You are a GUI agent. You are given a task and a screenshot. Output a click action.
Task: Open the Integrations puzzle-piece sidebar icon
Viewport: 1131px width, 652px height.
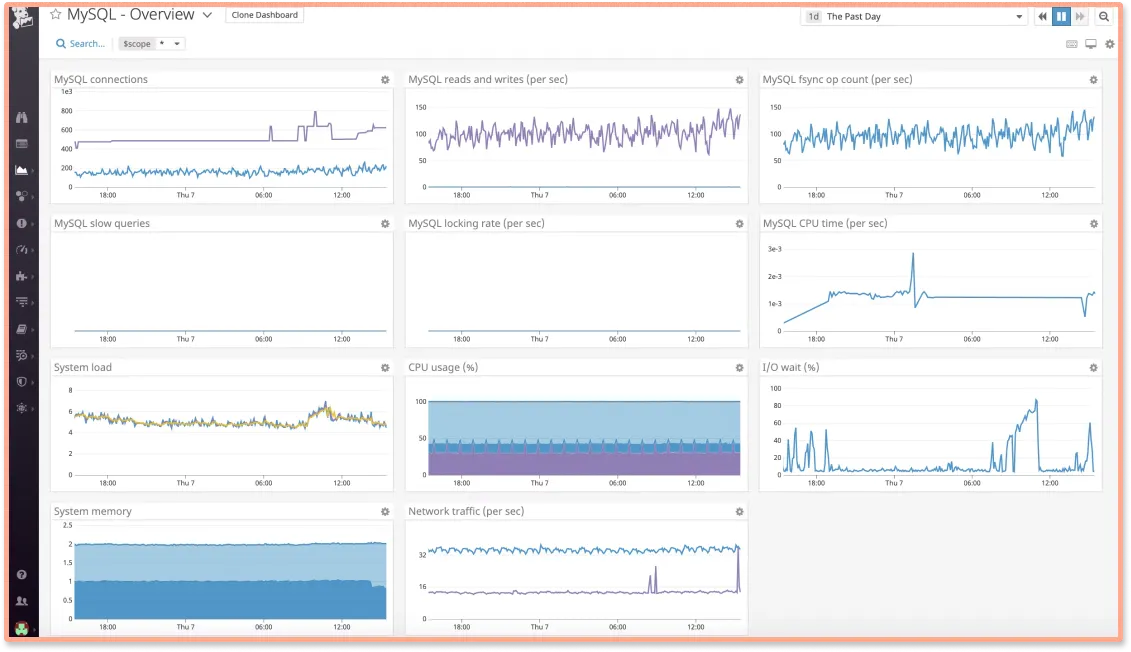pos(22,276)
